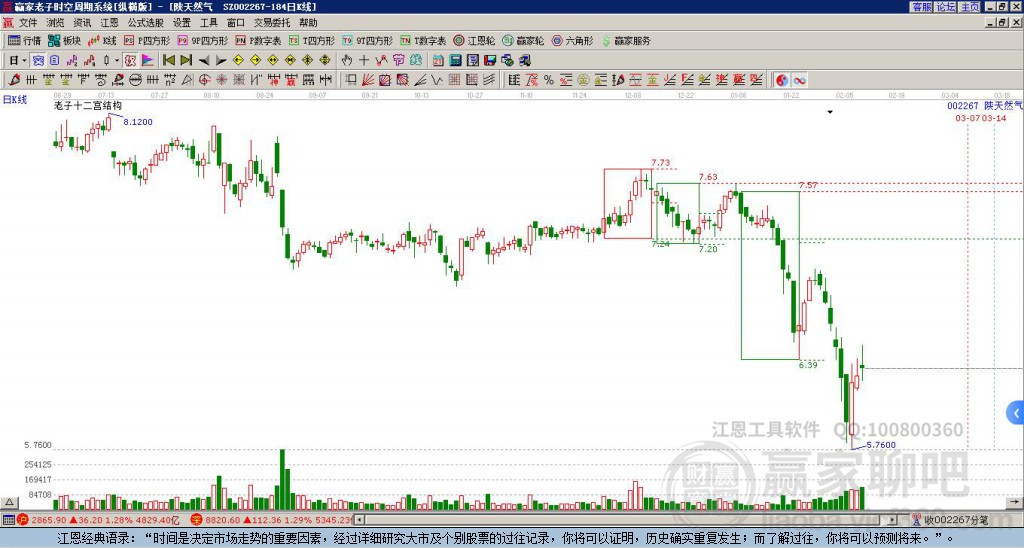Click 收002267分笔 in status bar

(955, 520)
